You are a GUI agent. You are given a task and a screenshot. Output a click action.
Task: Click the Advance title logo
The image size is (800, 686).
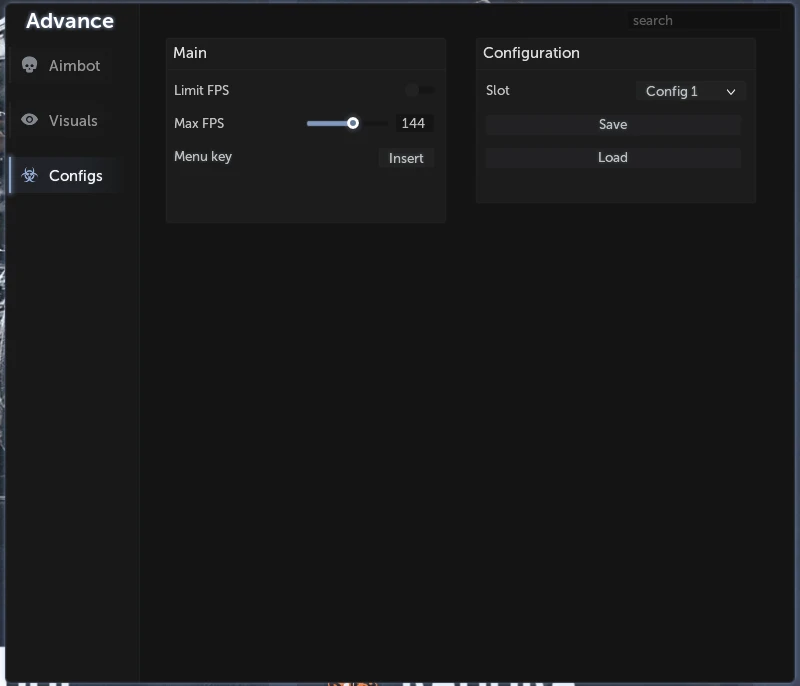70,21
